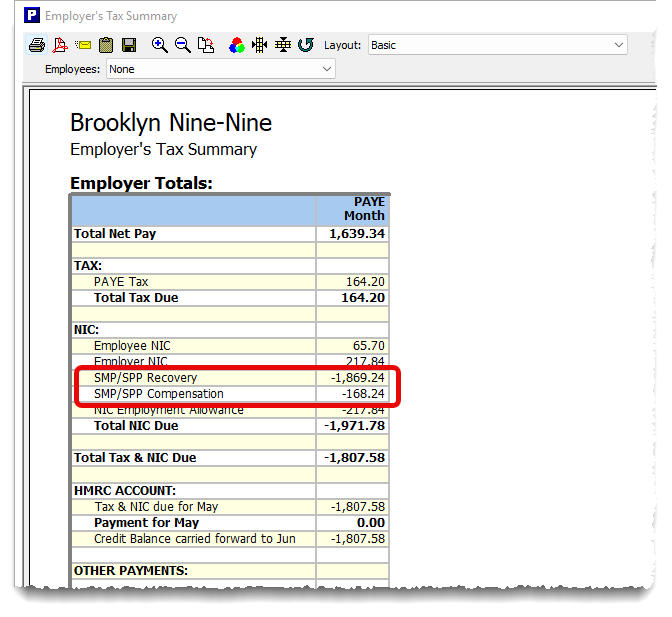Viewport: 672px width, 617px height.
Task: Click the fit row heights icon
Action: (x=283, y=45)
